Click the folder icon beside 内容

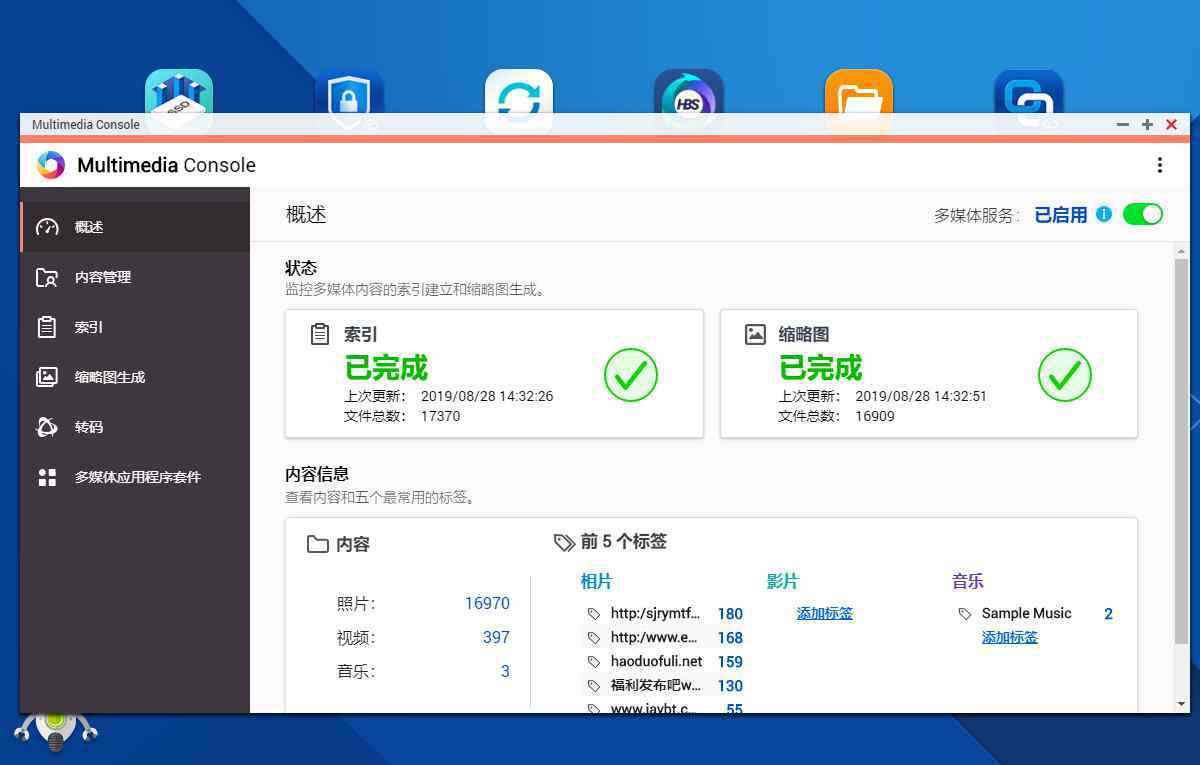[x=318, y=544]
